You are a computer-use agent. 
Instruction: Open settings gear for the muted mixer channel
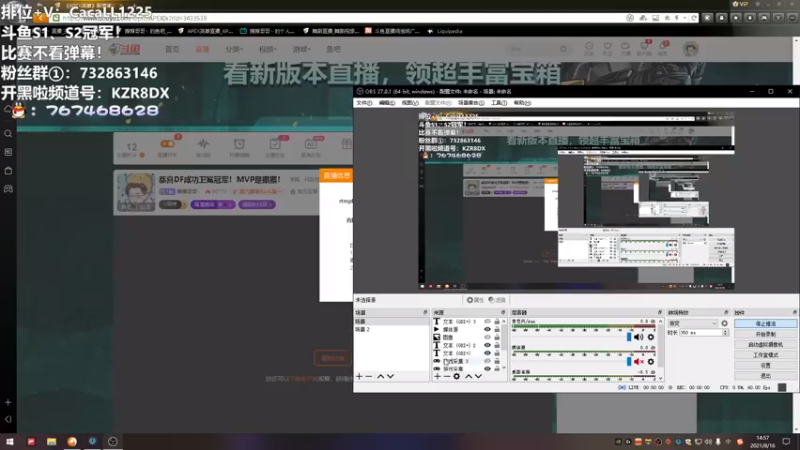click(x=651, y=362)
